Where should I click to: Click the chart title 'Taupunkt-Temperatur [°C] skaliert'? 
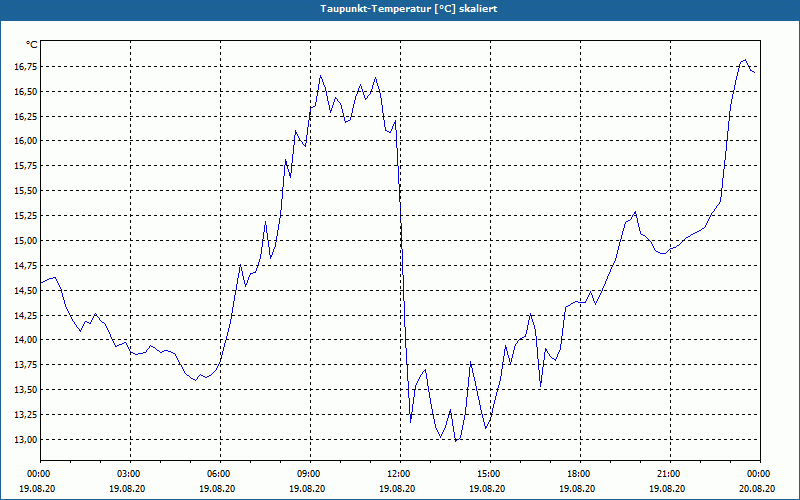coord(409,9)
